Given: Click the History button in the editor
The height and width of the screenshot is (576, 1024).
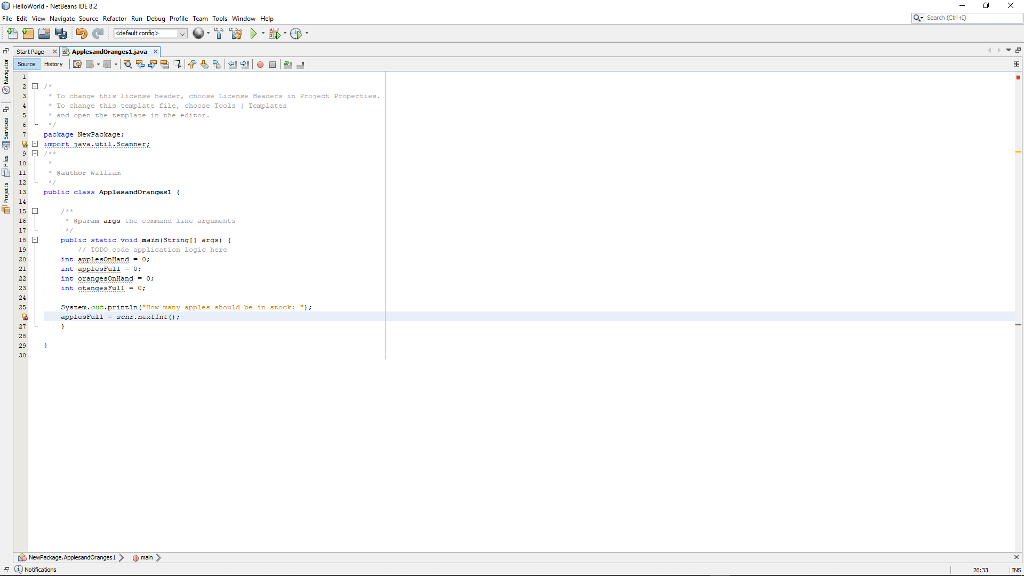Looking at the screenshot, I should (55, 65).
